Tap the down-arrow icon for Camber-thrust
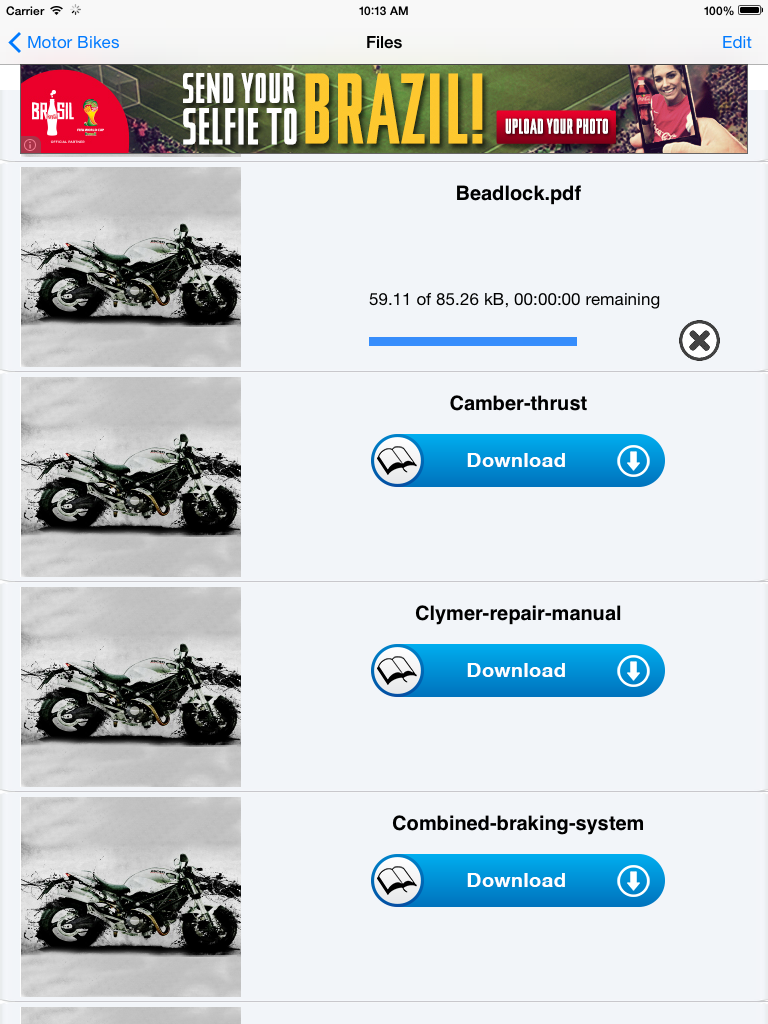This screenshot has width=768, height=1024. pyautogui.click(x=633, y=461)
